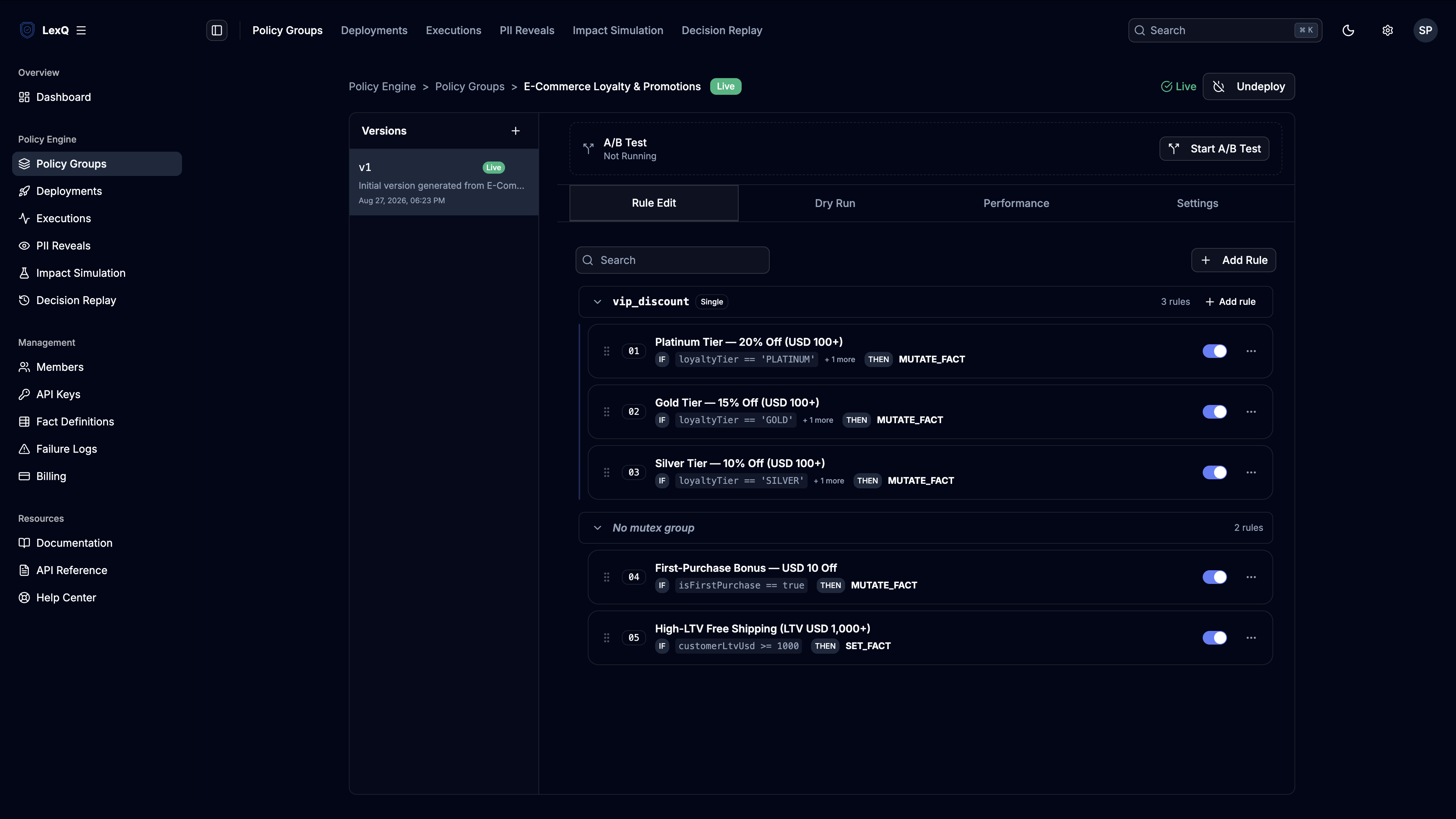Focus the rule Search field
Image resolution: width=1456 pixels, height=819 pixels.
[672, 260]
